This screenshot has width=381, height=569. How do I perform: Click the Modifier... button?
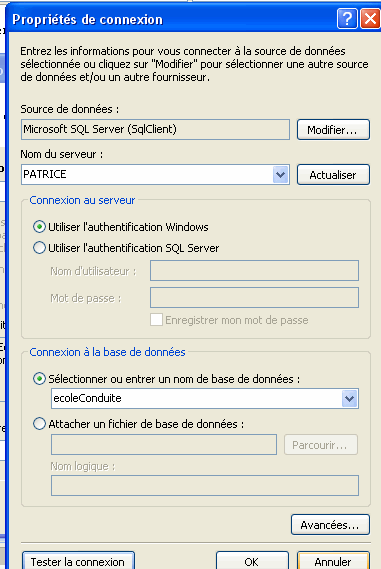[x=333, y=130]
